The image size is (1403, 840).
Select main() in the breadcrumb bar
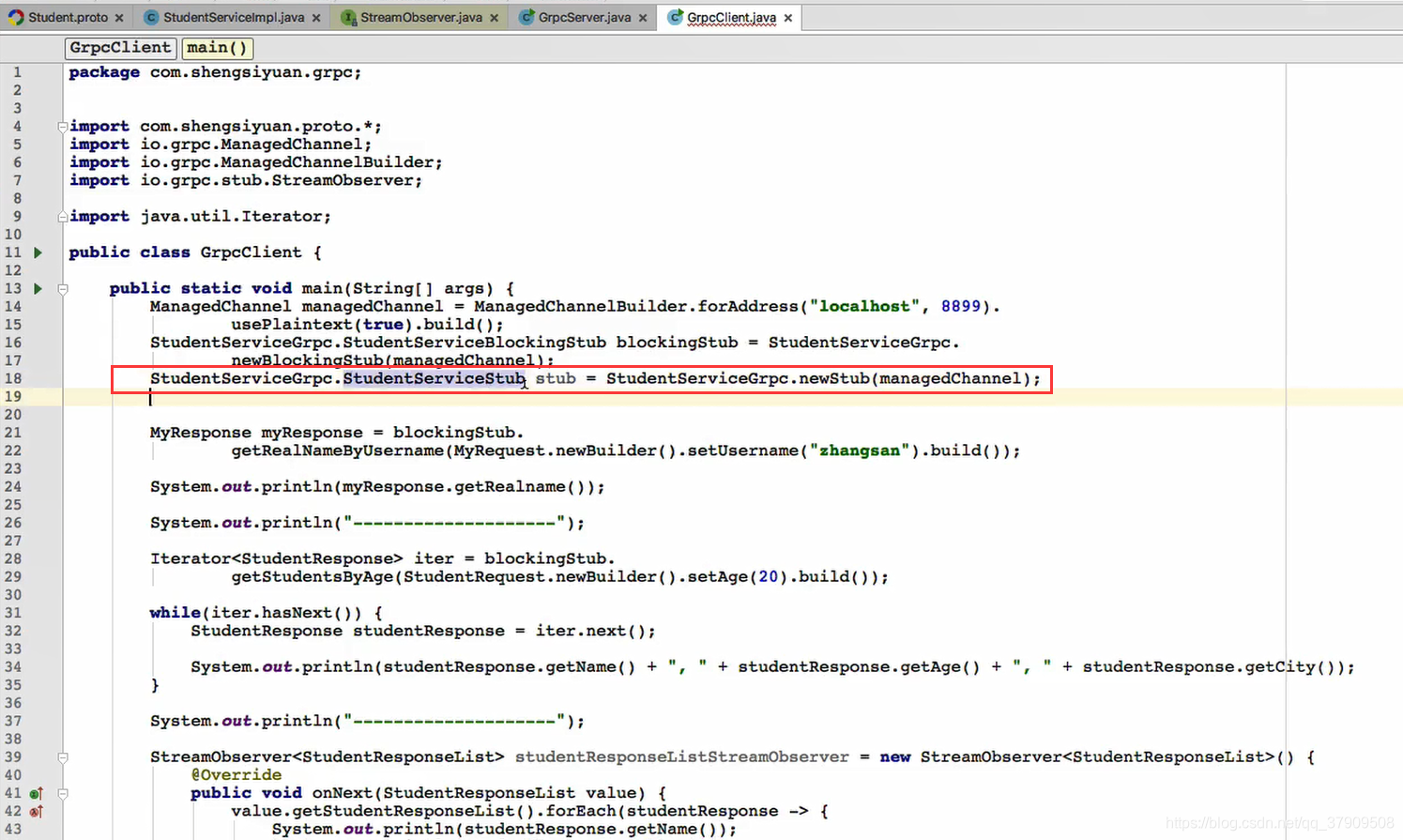pos(217,48)
